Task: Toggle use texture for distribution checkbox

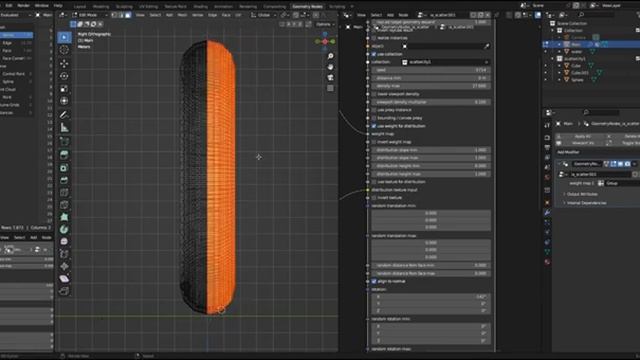Action: pyautogui.click(x=374, y=182)
